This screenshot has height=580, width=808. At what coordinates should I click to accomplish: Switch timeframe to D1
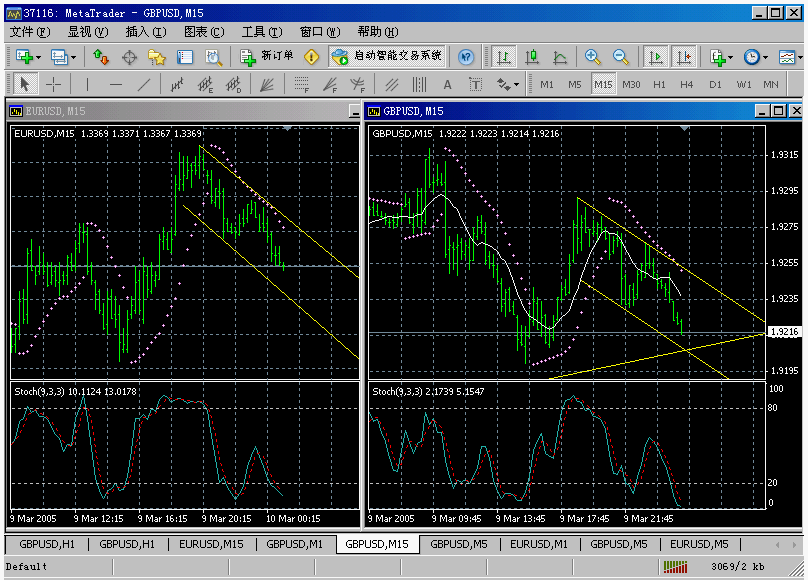[x=715, y=84]
